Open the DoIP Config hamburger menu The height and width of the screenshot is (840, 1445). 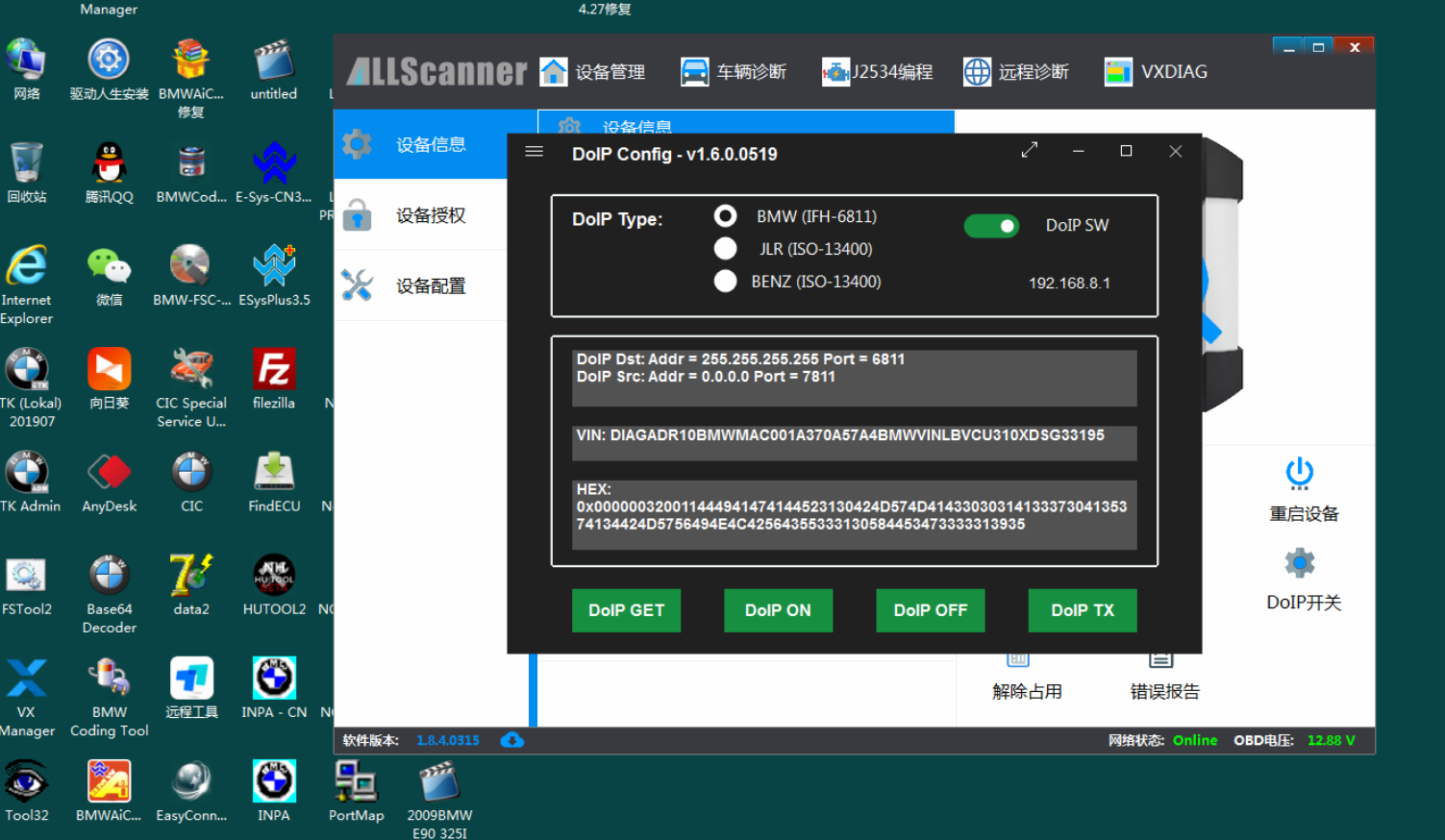(535, 152)
